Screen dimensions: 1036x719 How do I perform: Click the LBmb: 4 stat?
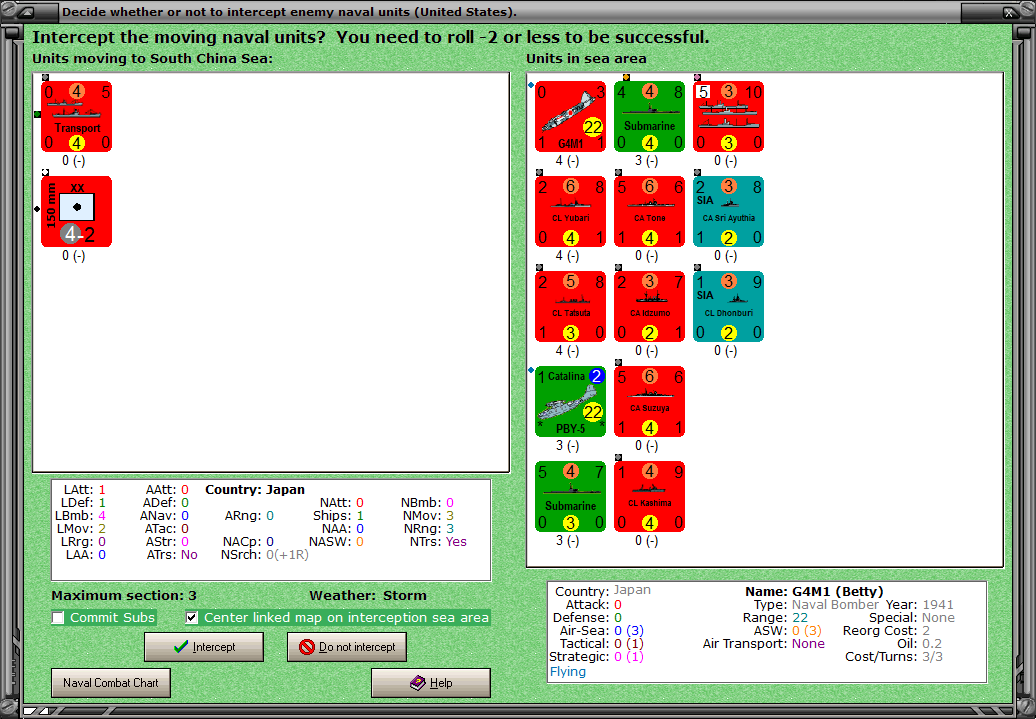click(81, 515)
